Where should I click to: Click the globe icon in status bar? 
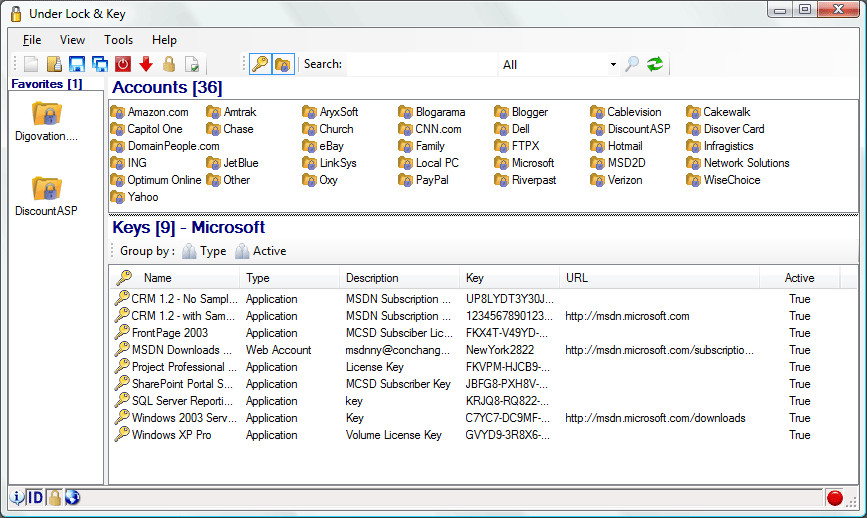(x=72, y=497)
